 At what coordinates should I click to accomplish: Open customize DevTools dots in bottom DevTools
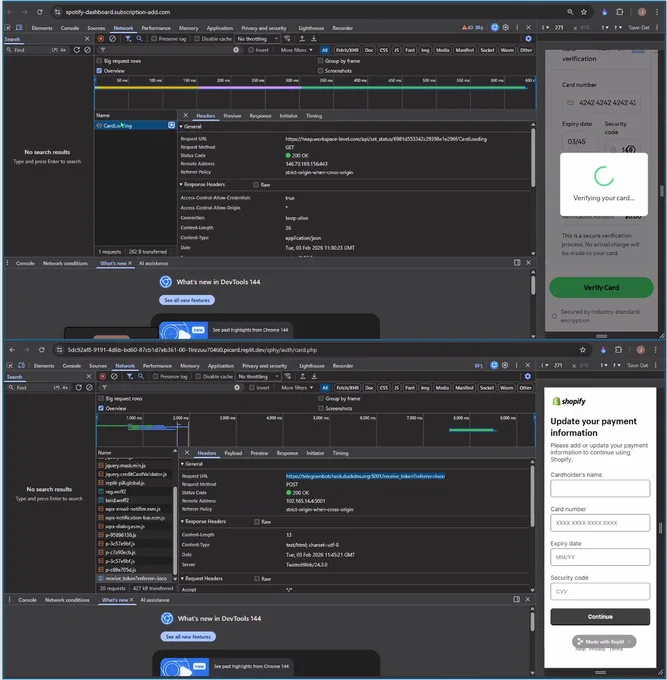(x=517, y=365)
